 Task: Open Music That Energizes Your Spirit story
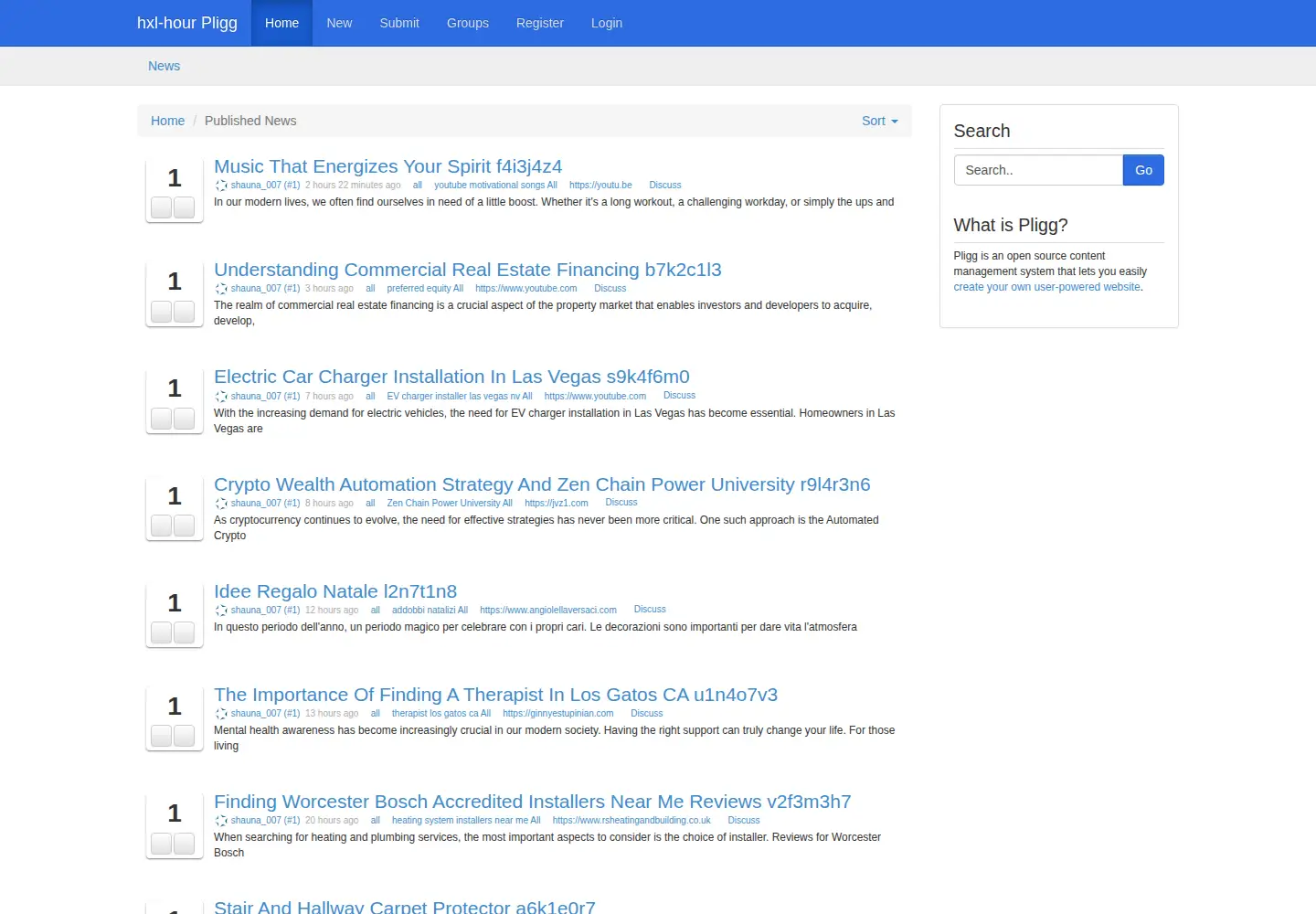[x=387, y=166]
